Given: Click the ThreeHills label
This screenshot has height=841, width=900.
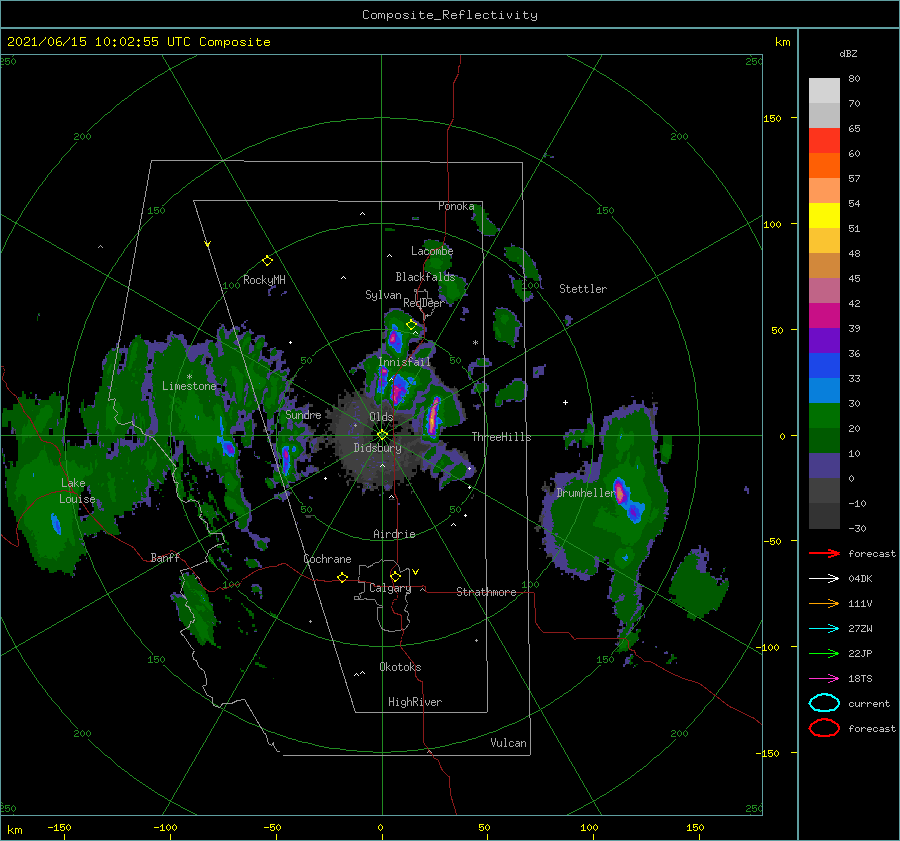Looking at the screenshot, I should coord(501,437).
